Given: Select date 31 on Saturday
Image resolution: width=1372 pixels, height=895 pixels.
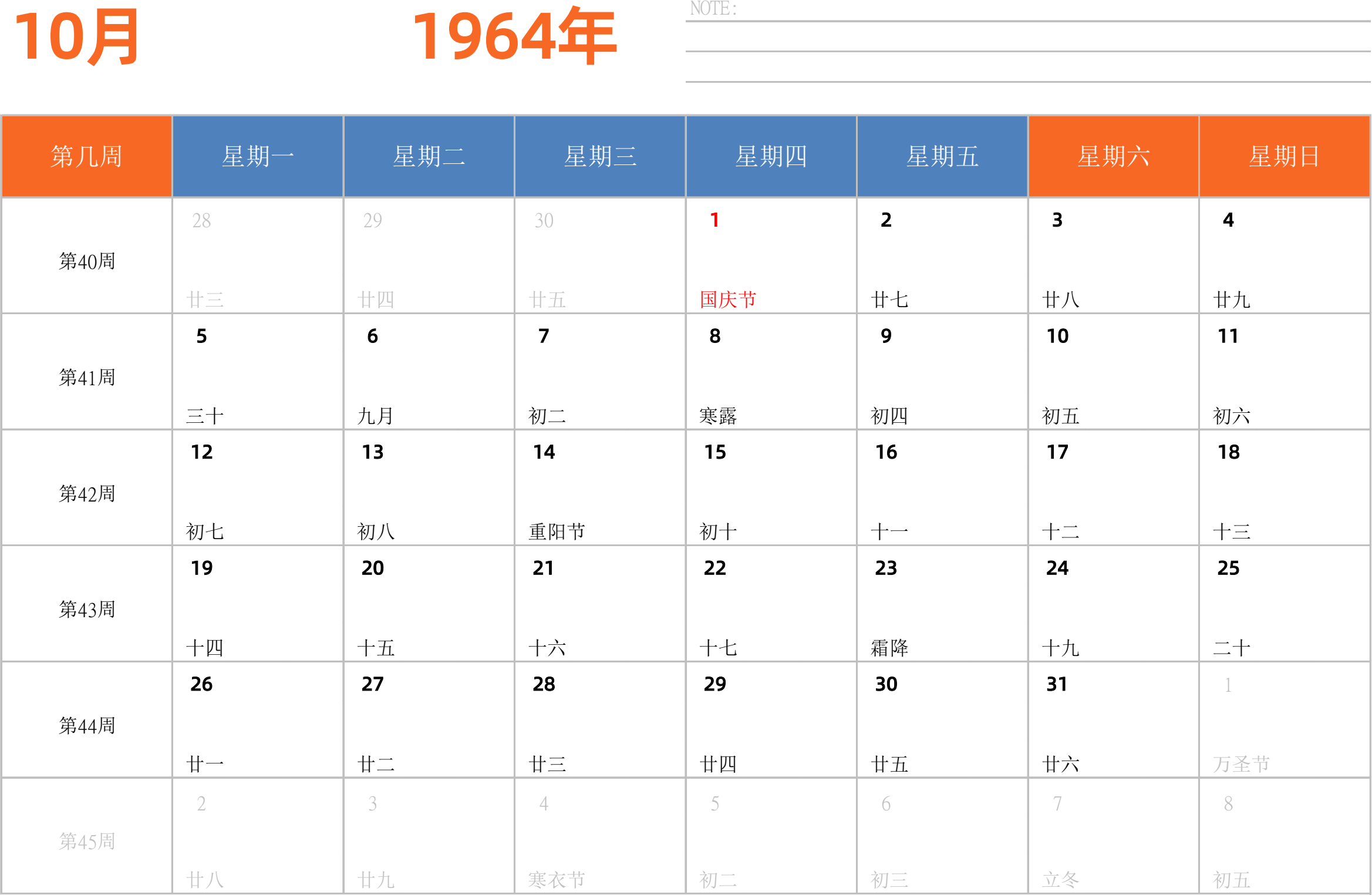Looking at the screenshot, I should pyautogui.click(x=1057, y=684).
